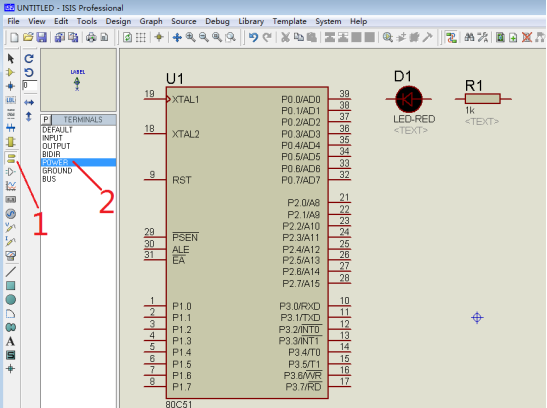547x408 pixels.
Task: Add a new sheet with green plus icon
Action: 513,37
